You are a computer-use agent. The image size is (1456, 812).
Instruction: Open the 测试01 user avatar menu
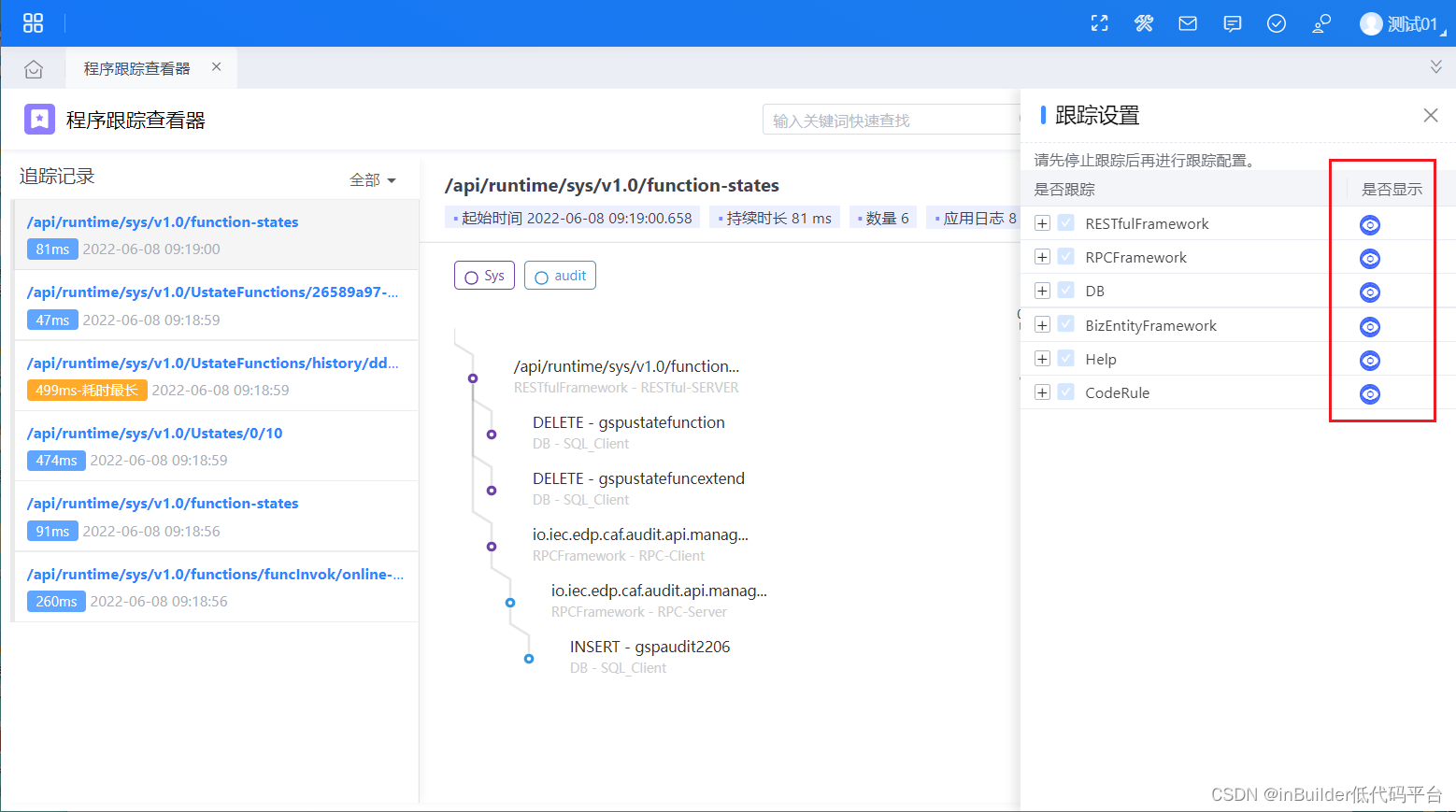1402,24
